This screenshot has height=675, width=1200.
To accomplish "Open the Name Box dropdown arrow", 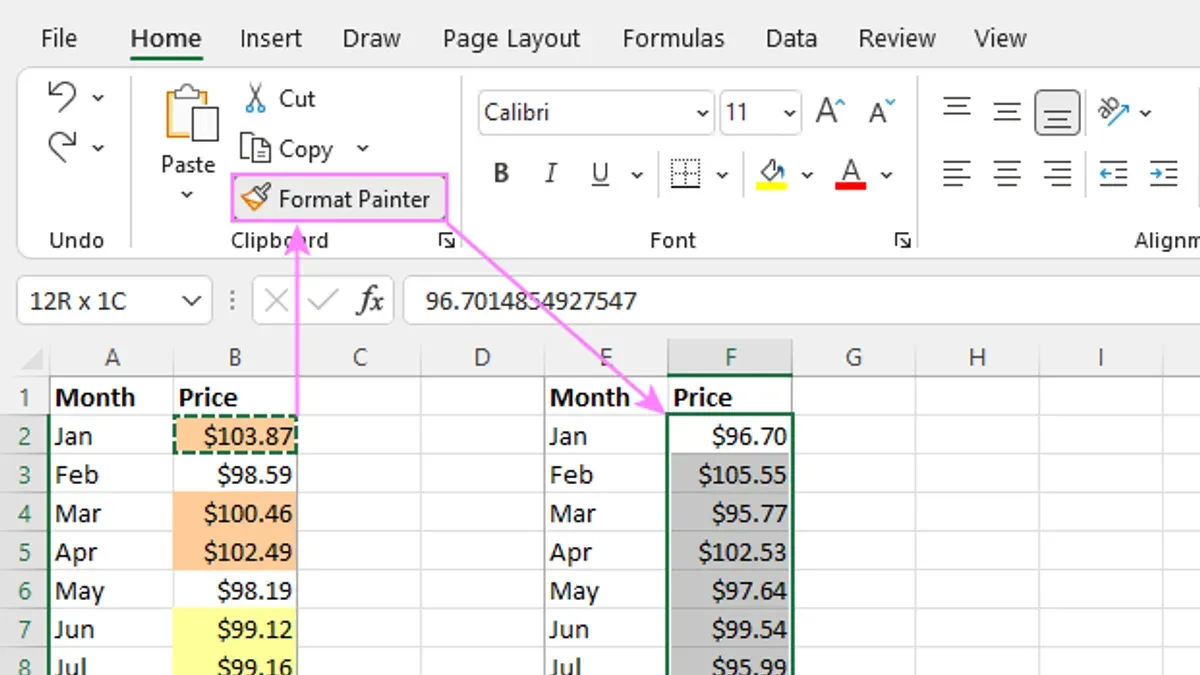I will click(x=190, y=301).
